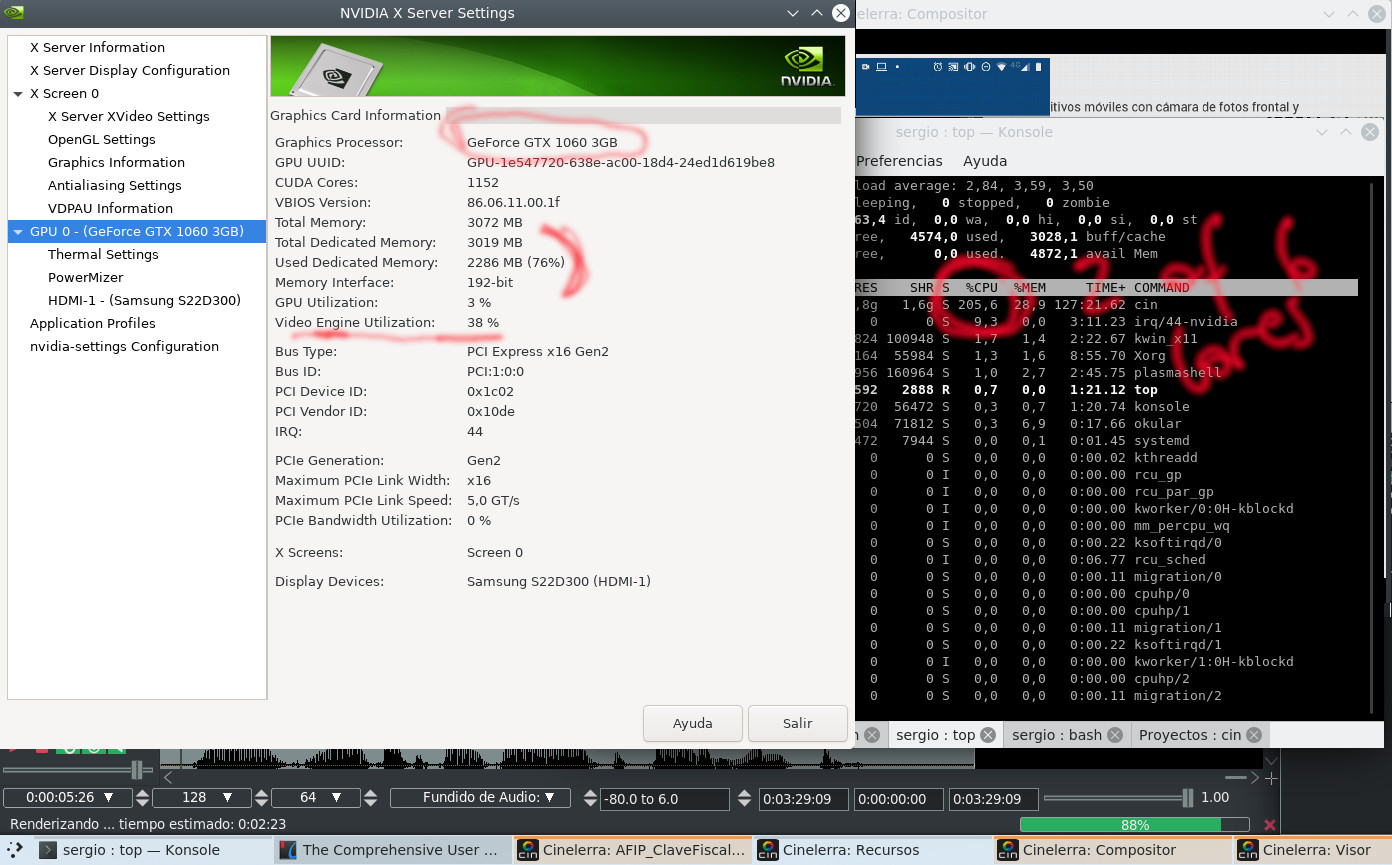This screenshot has height=865, width=1392.
Task: Open the 0:00:05:26 time dropdown
Action: point(67,798)
